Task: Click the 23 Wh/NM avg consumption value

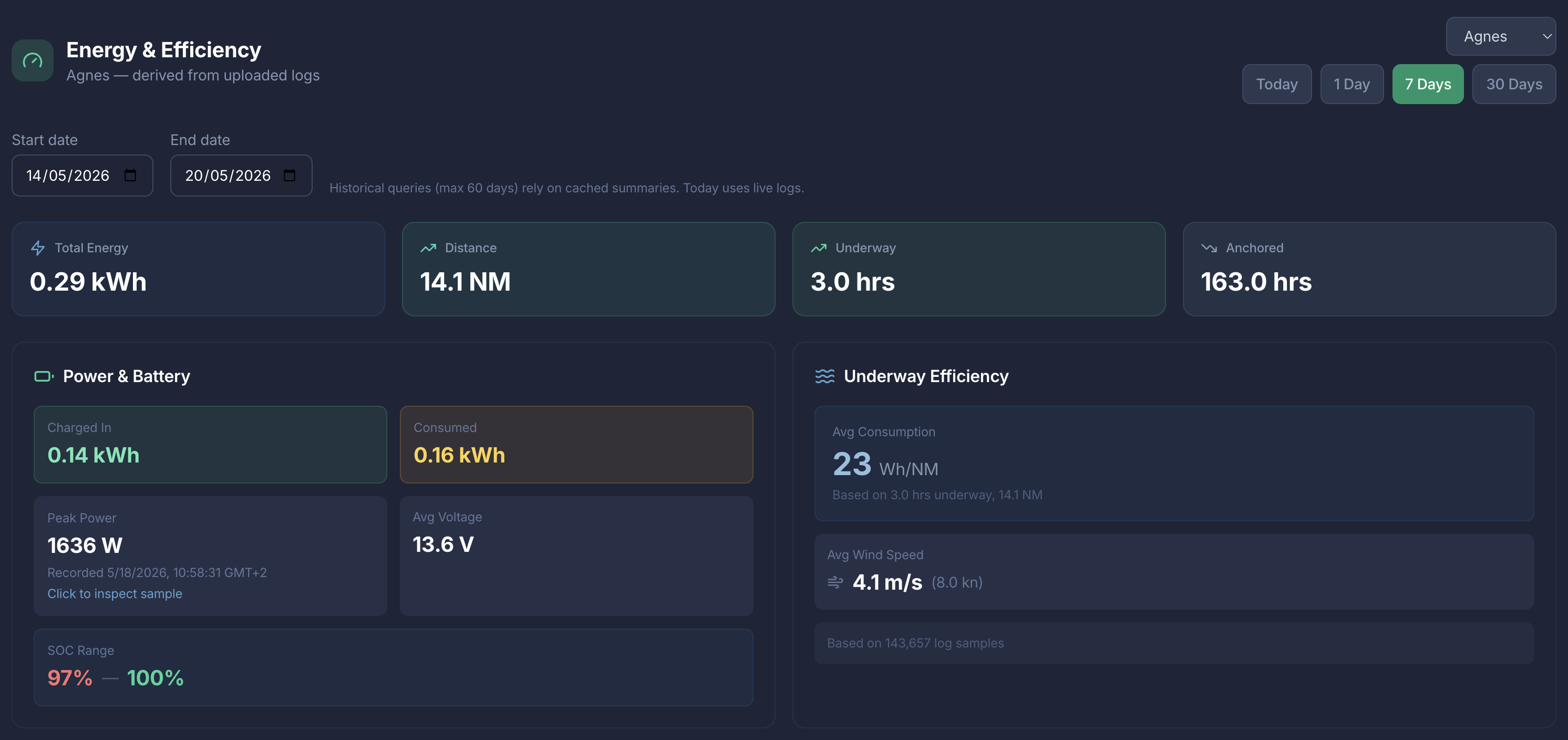Action: pyautogui.click(x=885, y=464)
